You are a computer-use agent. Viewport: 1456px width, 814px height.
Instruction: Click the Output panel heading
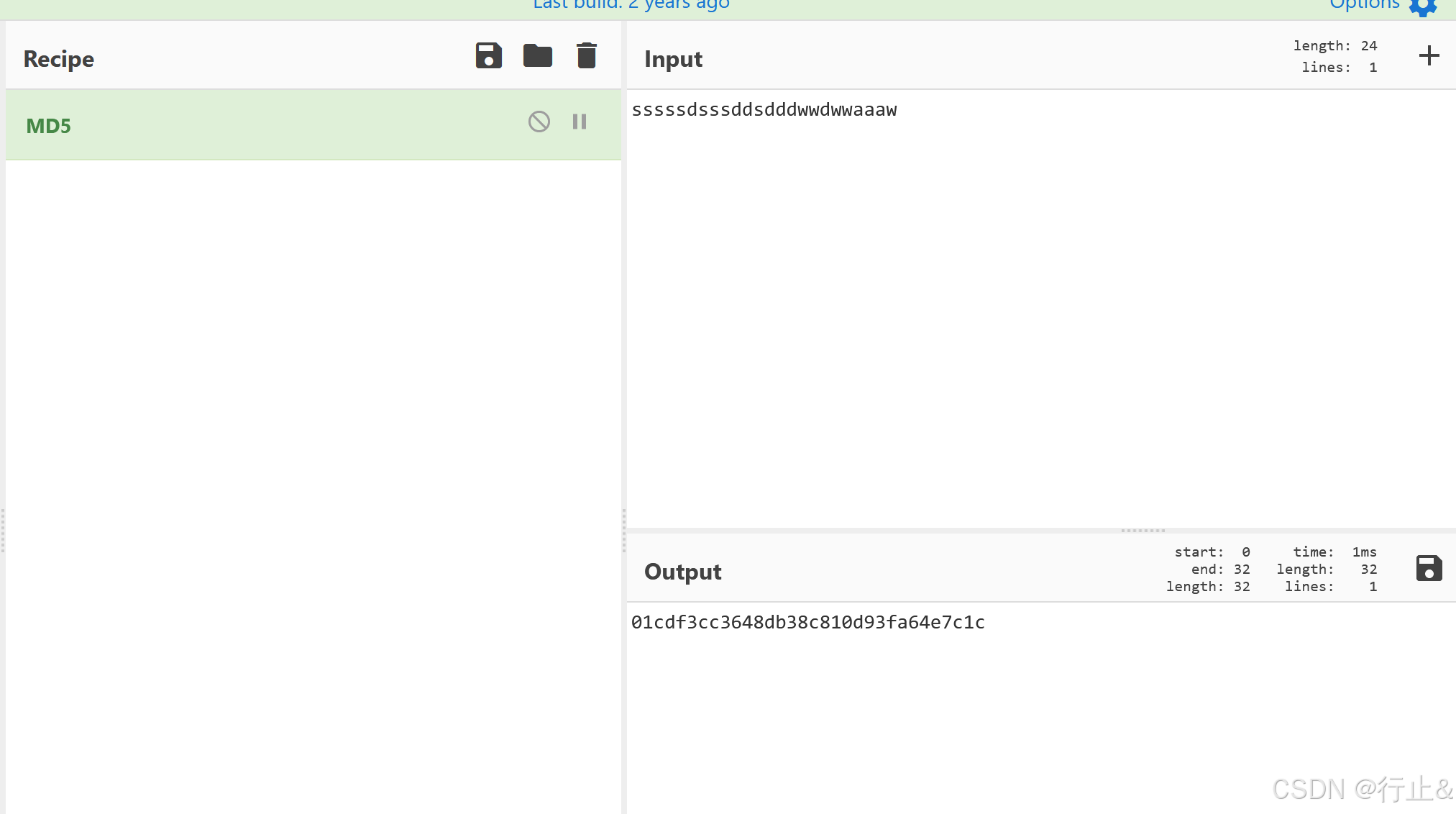[x=682, y=572]
